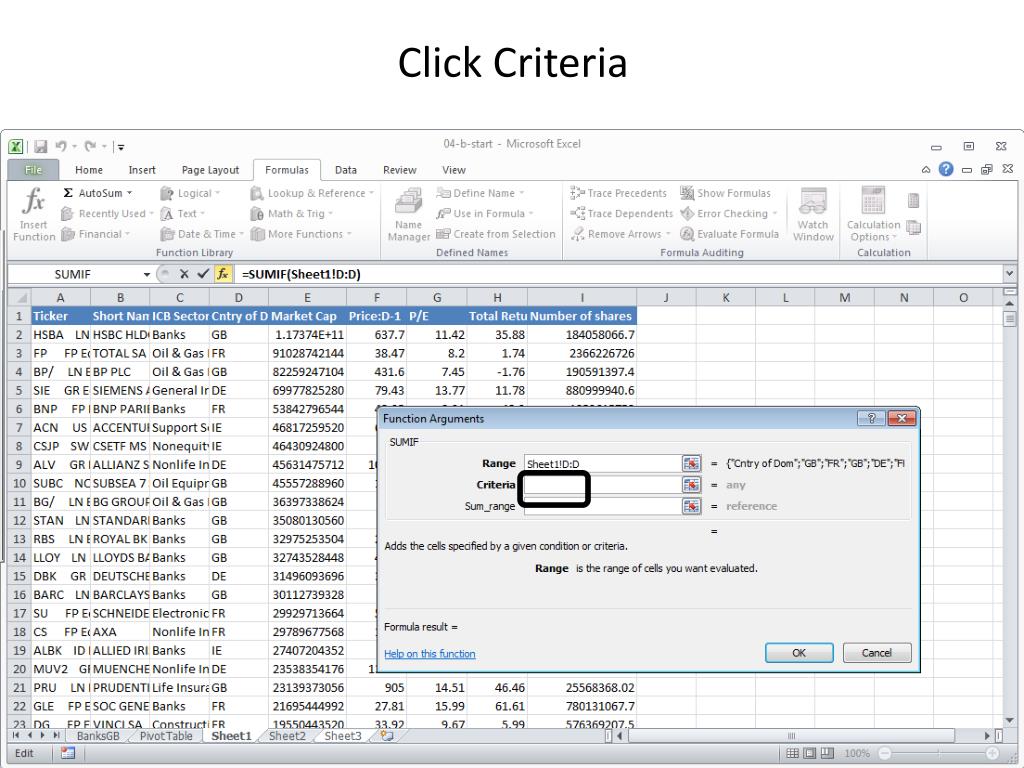Expand the formula bar

pyautogui.click(x=1010, y=274)
